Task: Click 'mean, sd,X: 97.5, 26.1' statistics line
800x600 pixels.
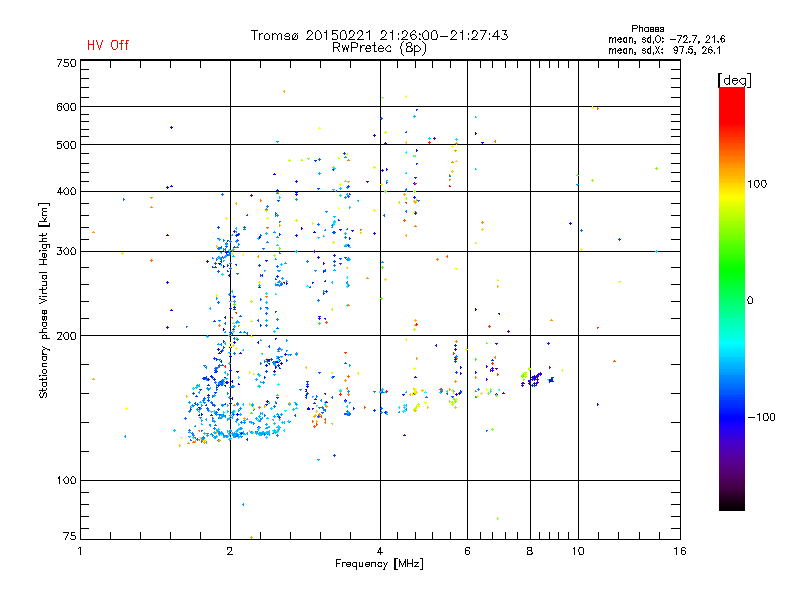Action: 664,50
